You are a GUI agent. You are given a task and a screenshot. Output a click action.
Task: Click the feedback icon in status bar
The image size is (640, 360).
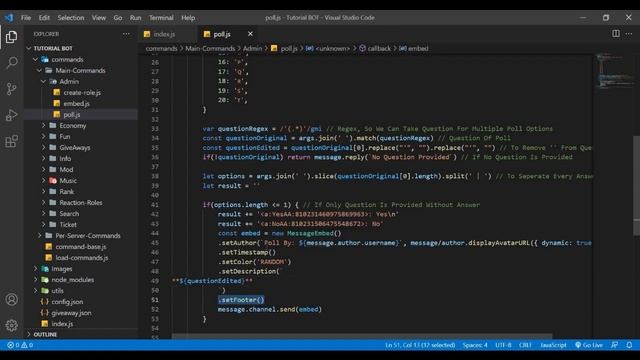614,345
